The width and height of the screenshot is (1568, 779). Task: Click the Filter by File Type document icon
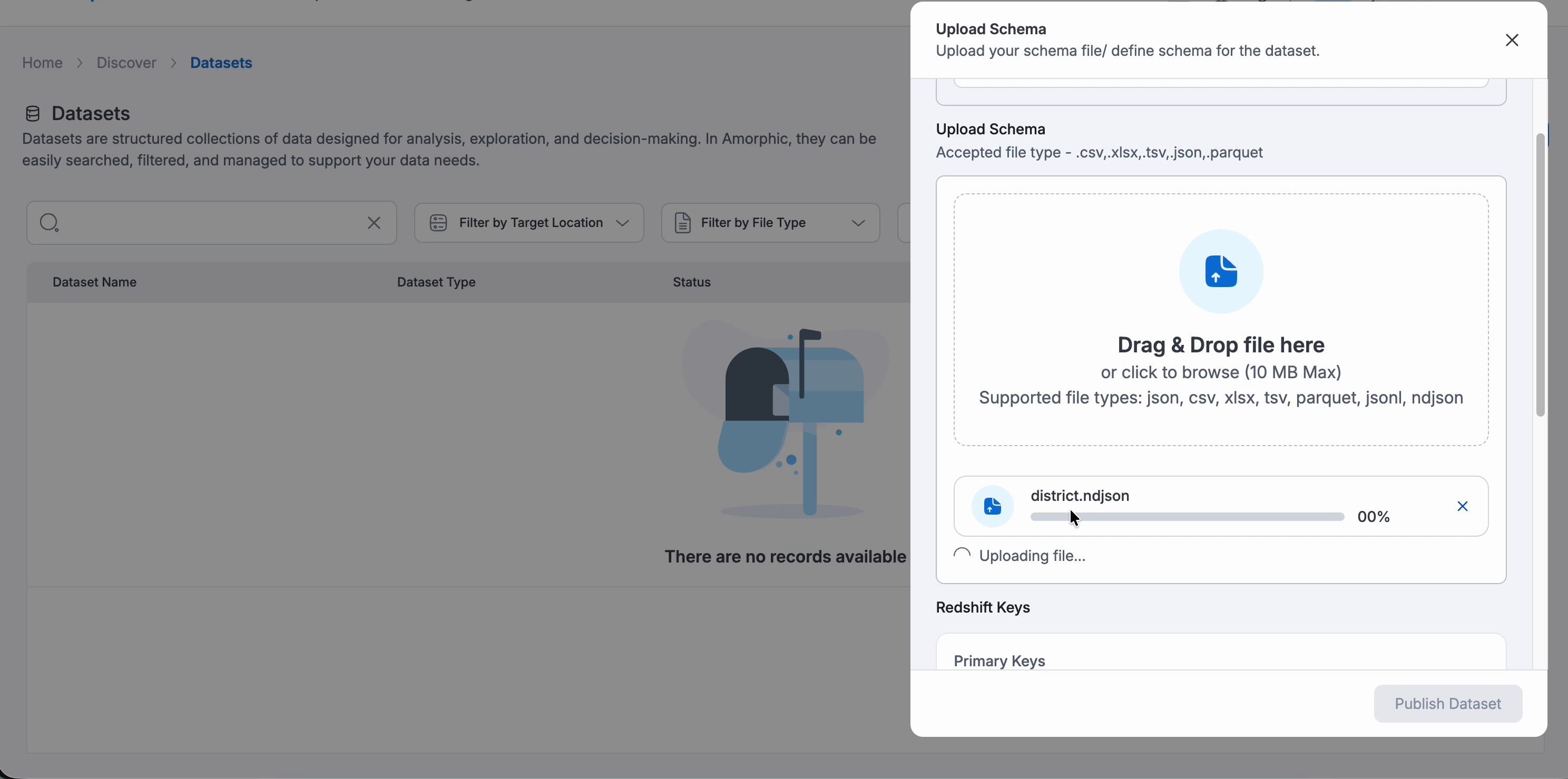point(682,223)
